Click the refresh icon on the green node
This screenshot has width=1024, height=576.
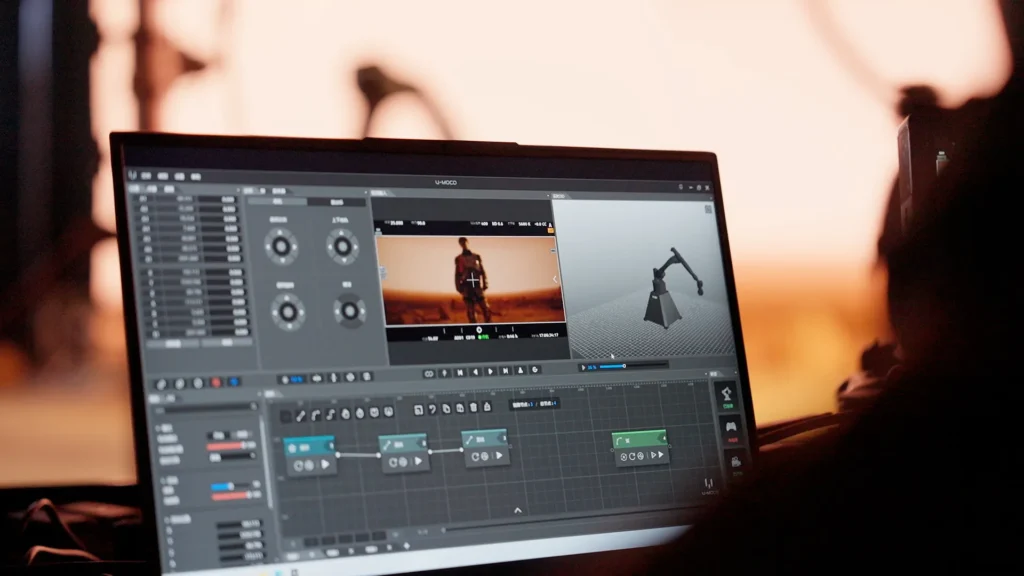coord(632,456)
